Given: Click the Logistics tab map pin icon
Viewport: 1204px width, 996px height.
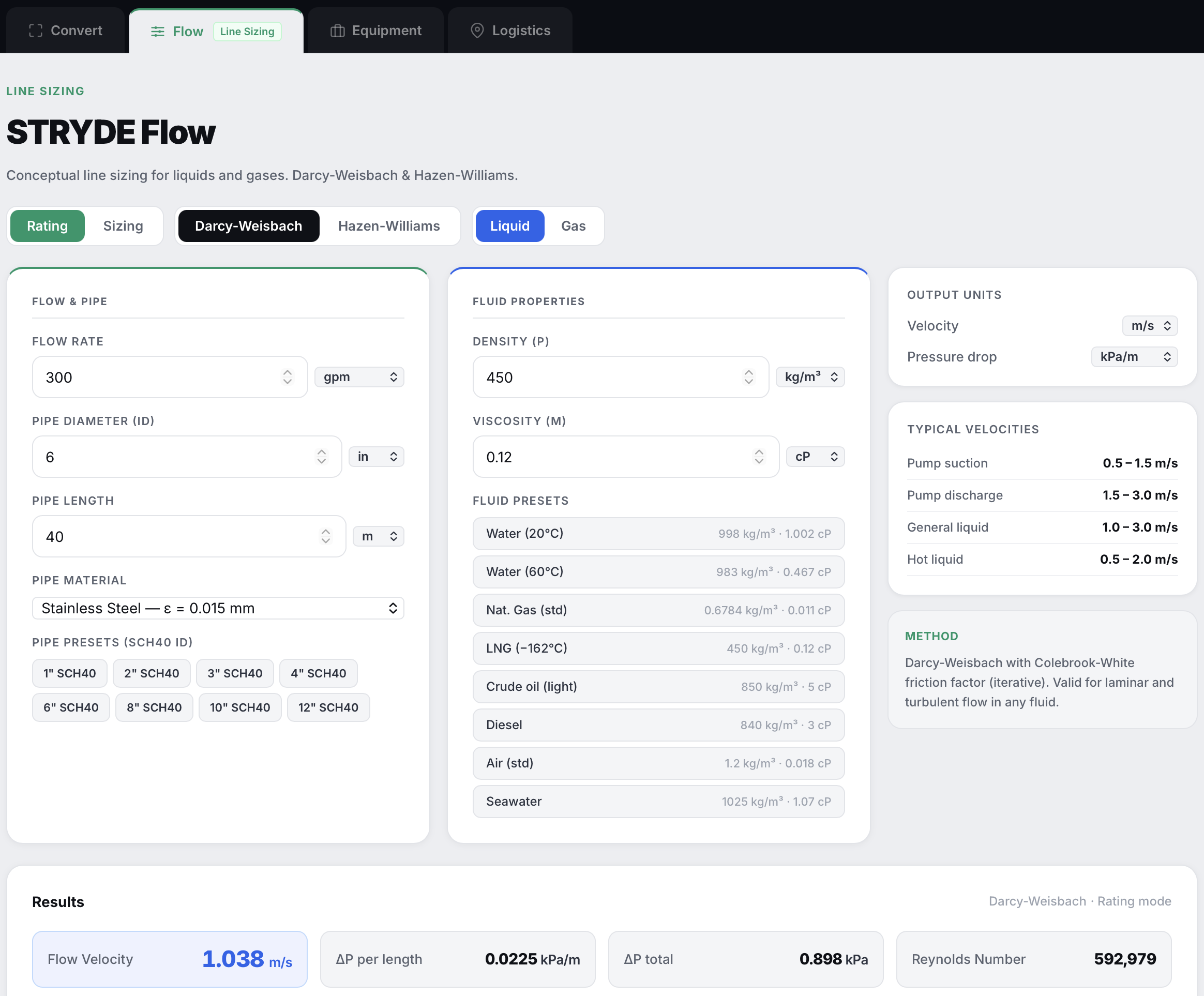Looking at the screenshot, I should click(x=477, y=31).
